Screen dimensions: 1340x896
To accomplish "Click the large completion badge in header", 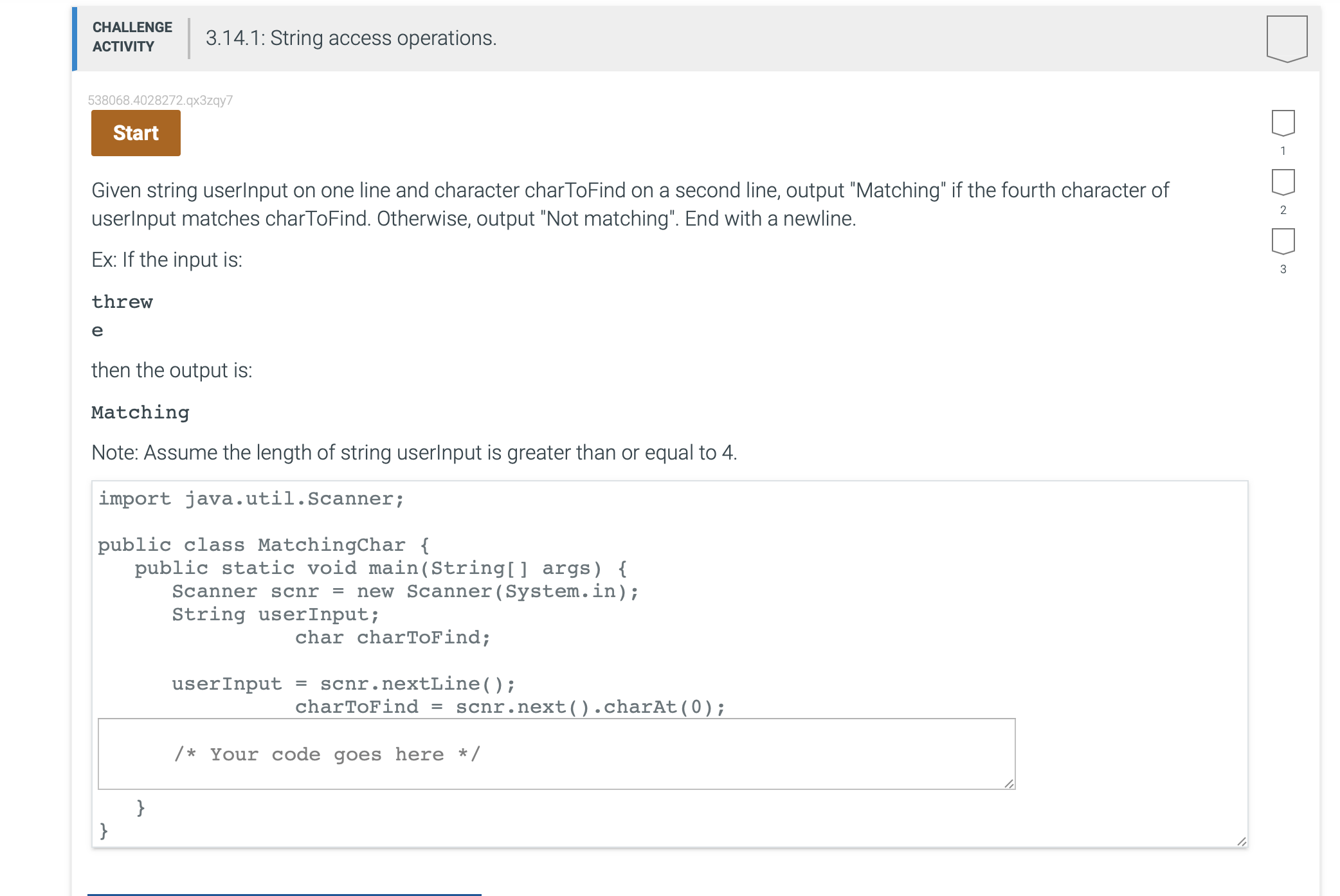I will point(1286,39).
